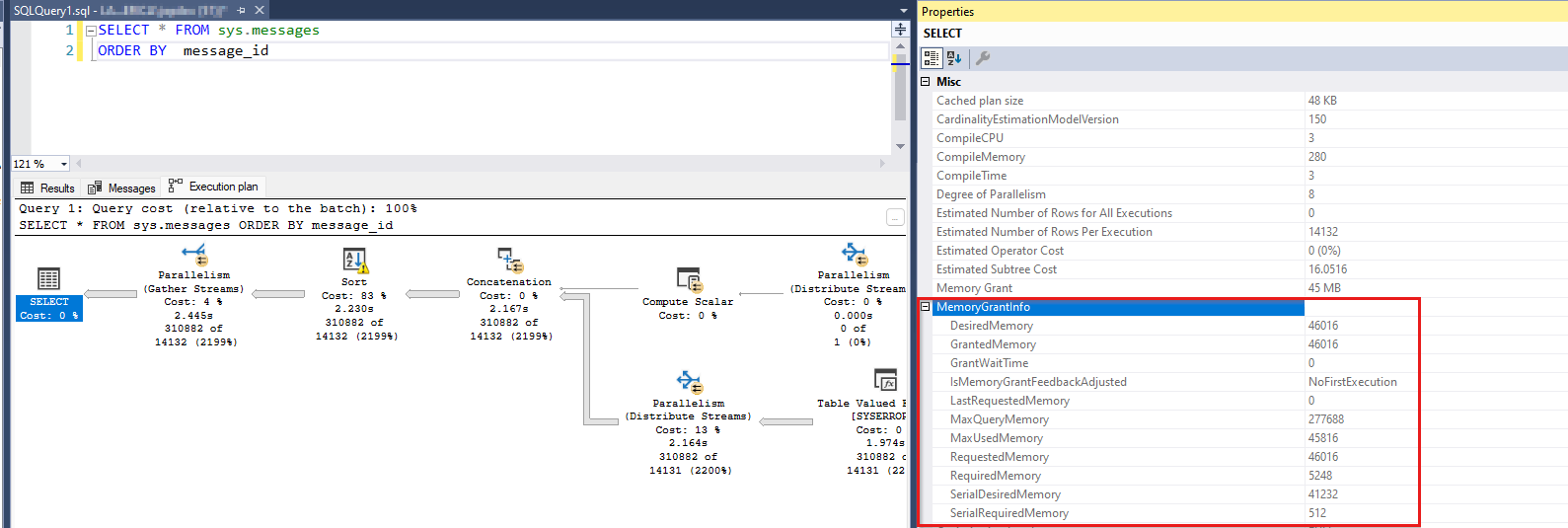Click the Compute Scalar operator icon

point(688,279)
